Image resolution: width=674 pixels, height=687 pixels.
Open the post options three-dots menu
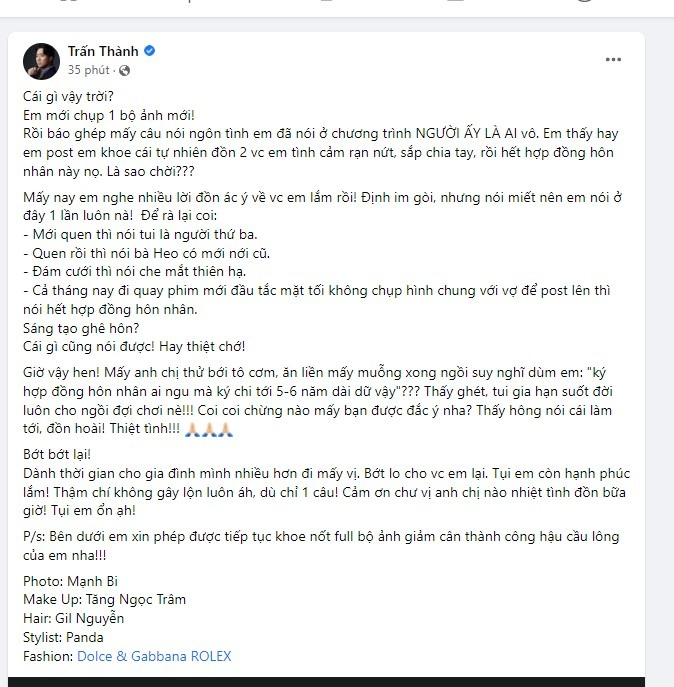(x=613, y=60)
